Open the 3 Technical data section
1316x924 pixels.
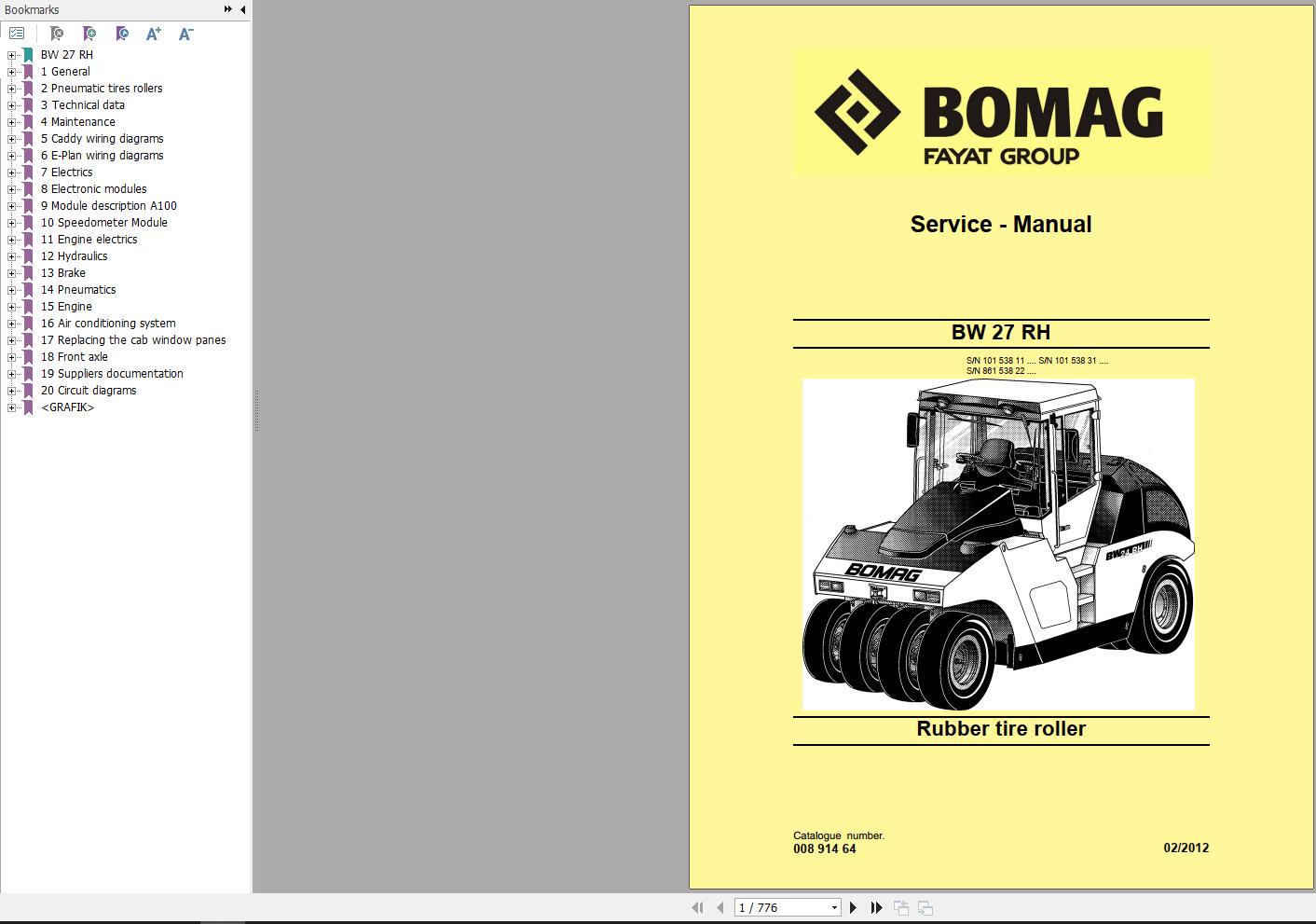[x=83, y=104]
